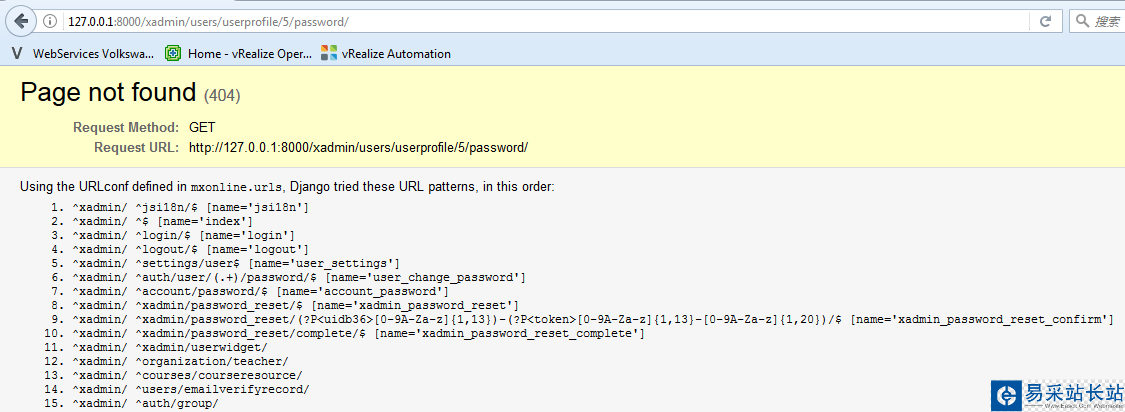1125x412 pixels.
Task: Focus the address bar URL field
Action: pyautogui.click(x=500, y=21)
